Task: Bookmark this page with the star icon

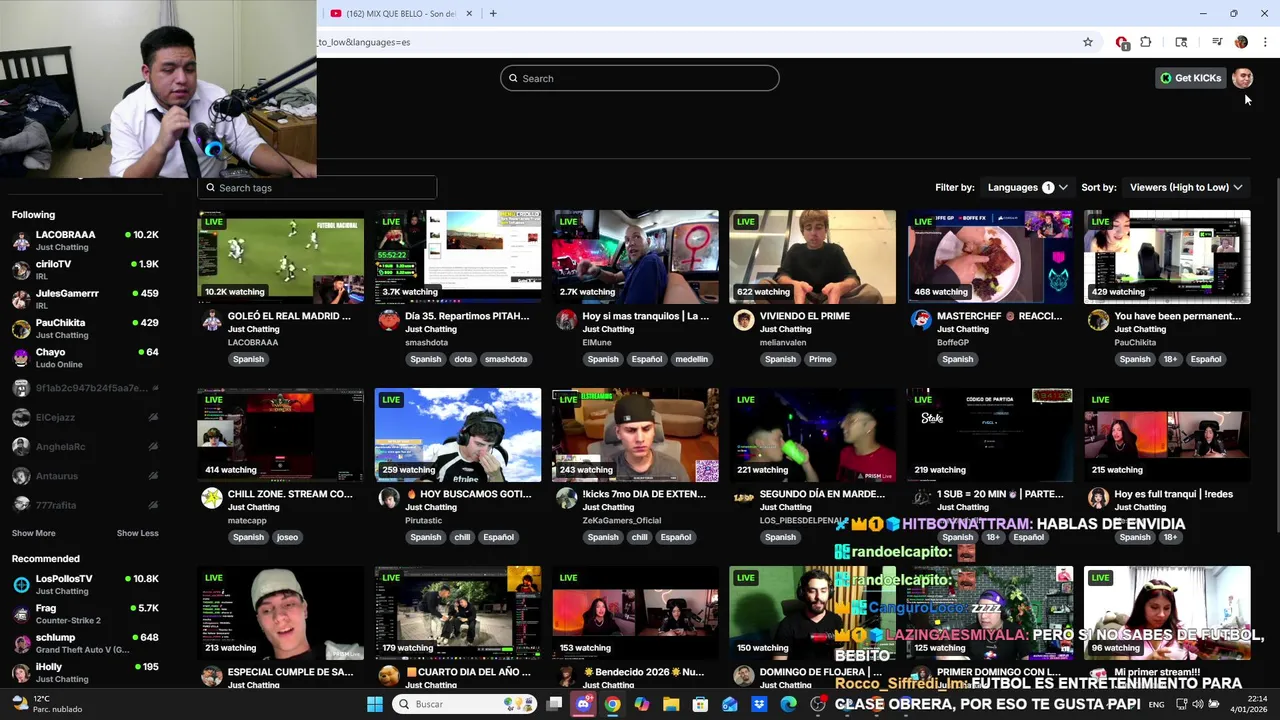Action: [x=1088, y=42]
